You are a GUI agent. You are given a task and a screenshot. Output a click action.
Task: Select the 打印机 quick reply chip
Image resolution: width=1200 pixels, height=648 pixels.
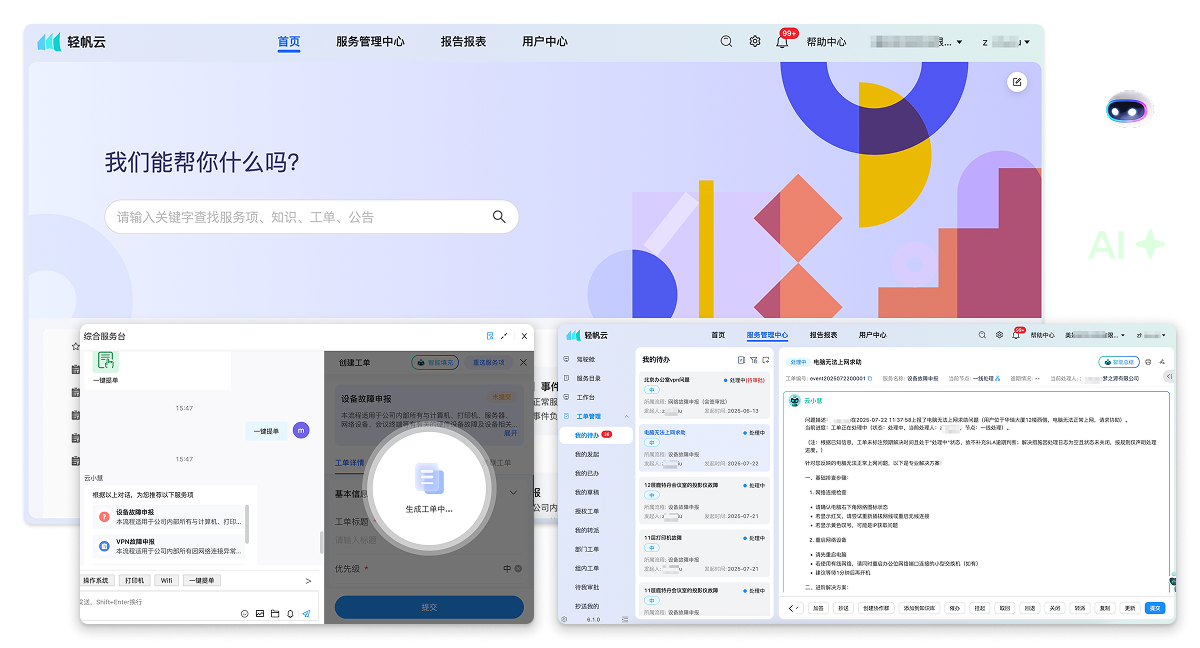pyautogui.click(x=133, y=580)
